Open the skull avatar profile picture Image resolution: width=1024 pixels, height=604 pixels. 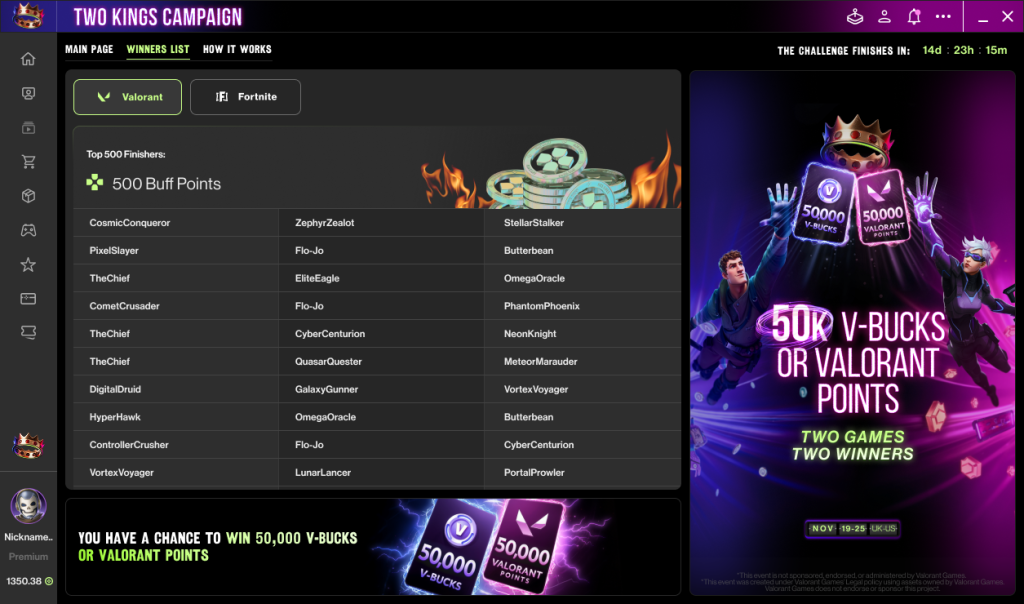[x=28, y=506]
